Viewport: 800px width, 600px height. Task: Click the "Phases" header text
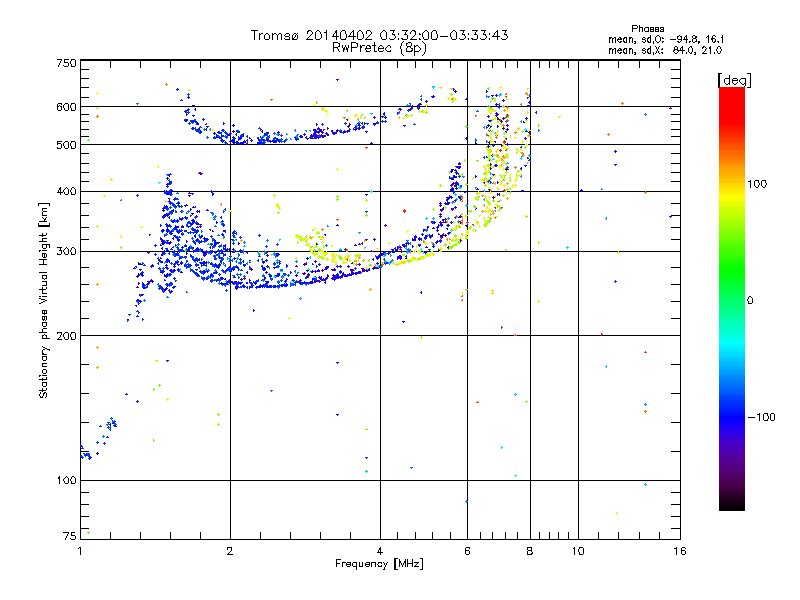647,29
